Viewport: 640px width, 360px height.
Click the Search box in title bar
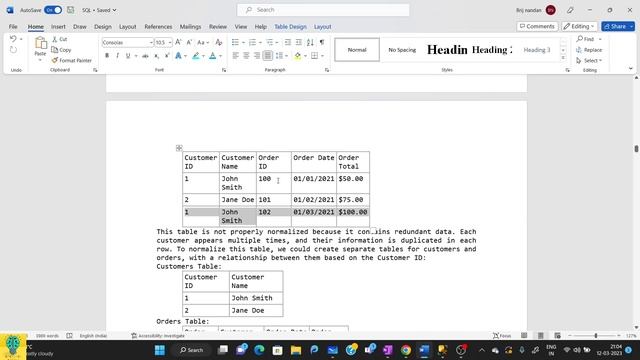[x=323, y=10]
